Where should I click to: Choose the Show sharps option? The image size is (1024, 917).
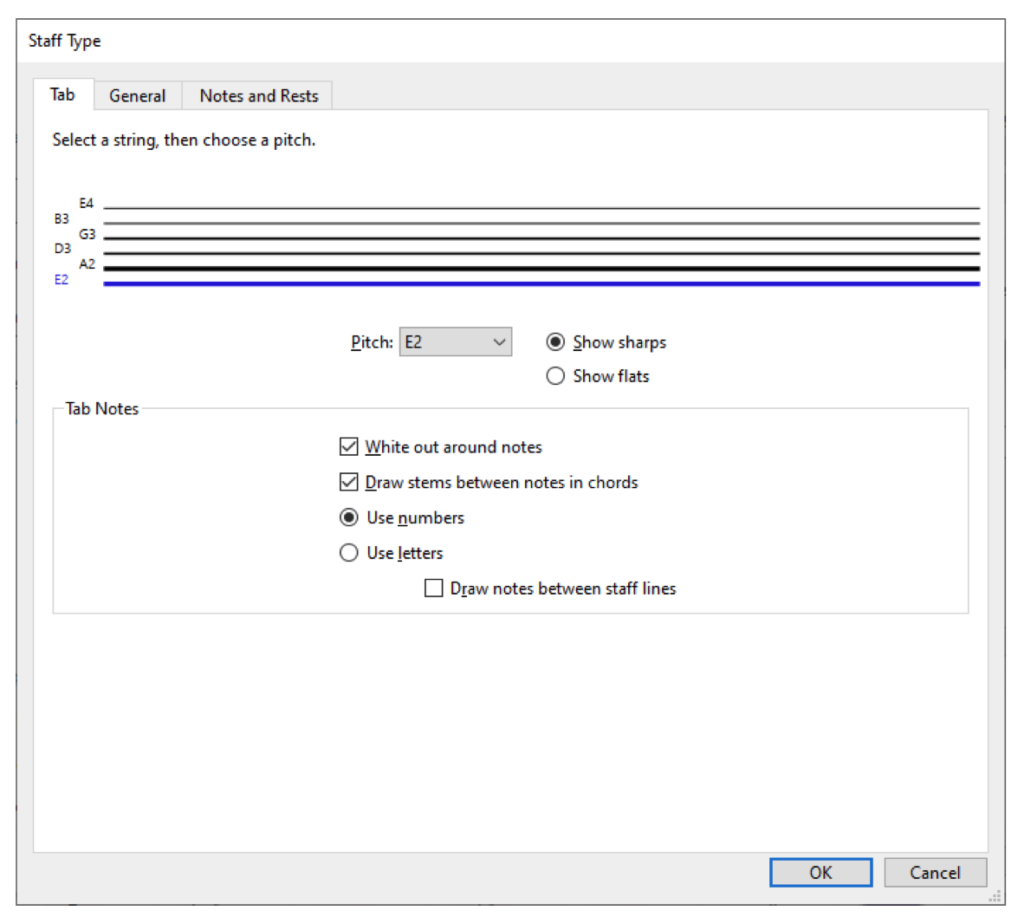pos(556,342)
